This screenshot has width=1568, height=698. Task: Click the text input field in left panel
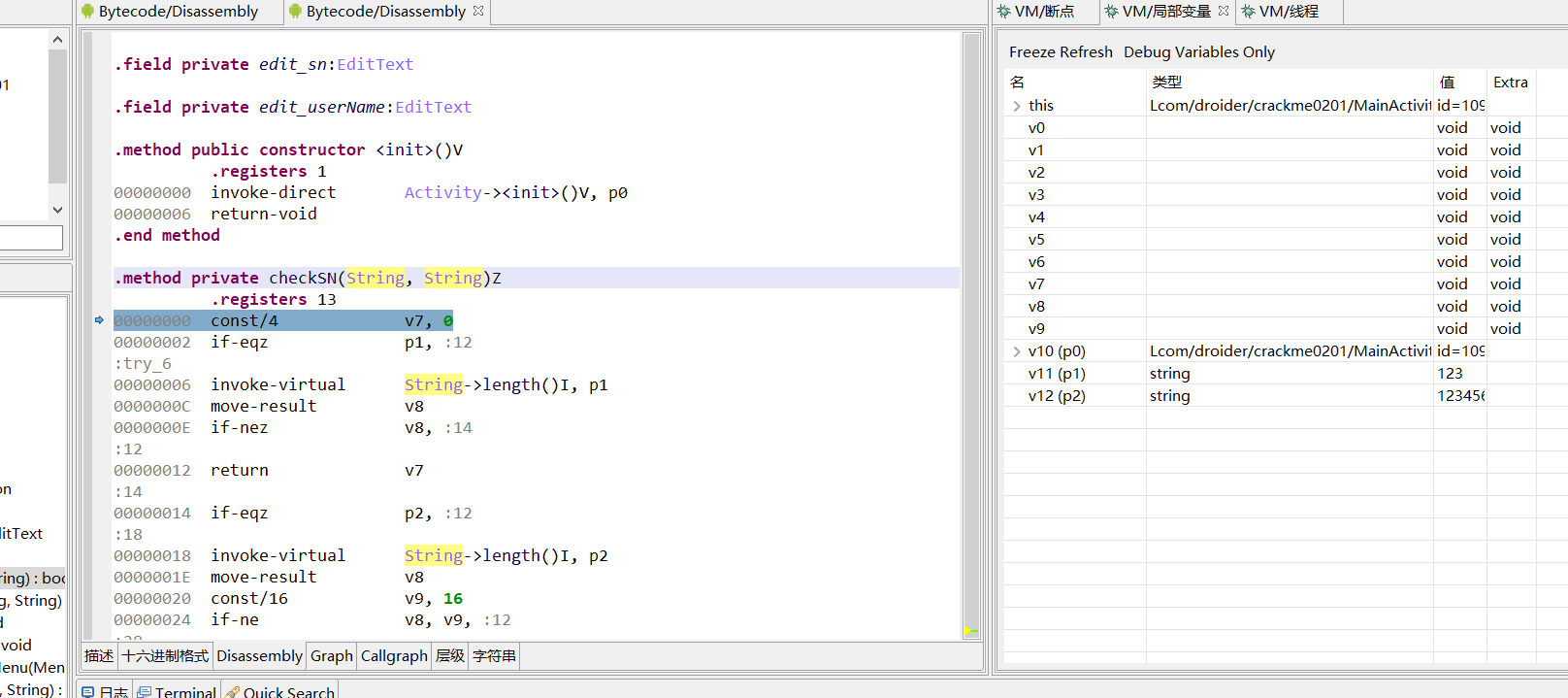29,238
